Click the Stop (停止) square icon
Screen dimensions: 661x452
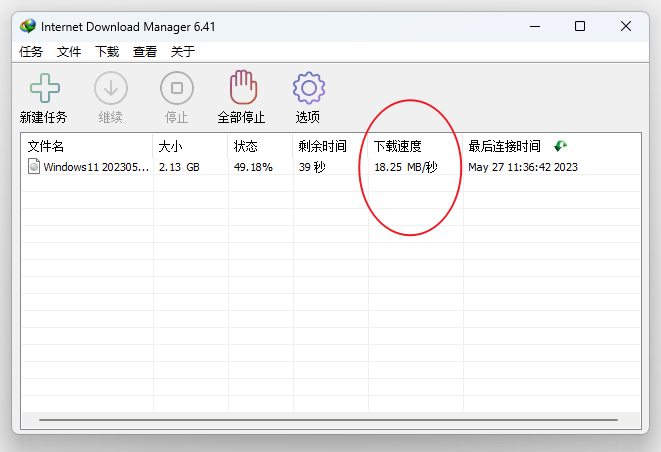(177, 88)
